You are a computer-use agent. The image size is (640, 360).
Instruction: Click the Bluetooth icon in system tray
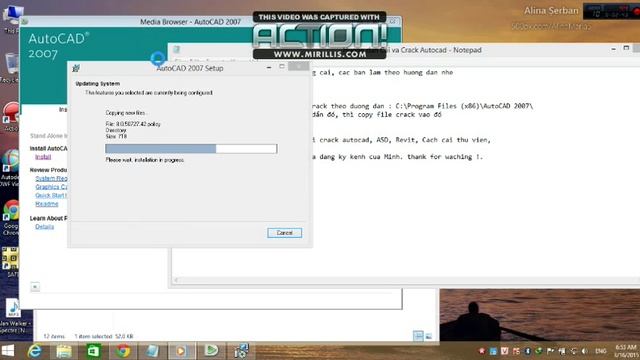tap(527, 351)
